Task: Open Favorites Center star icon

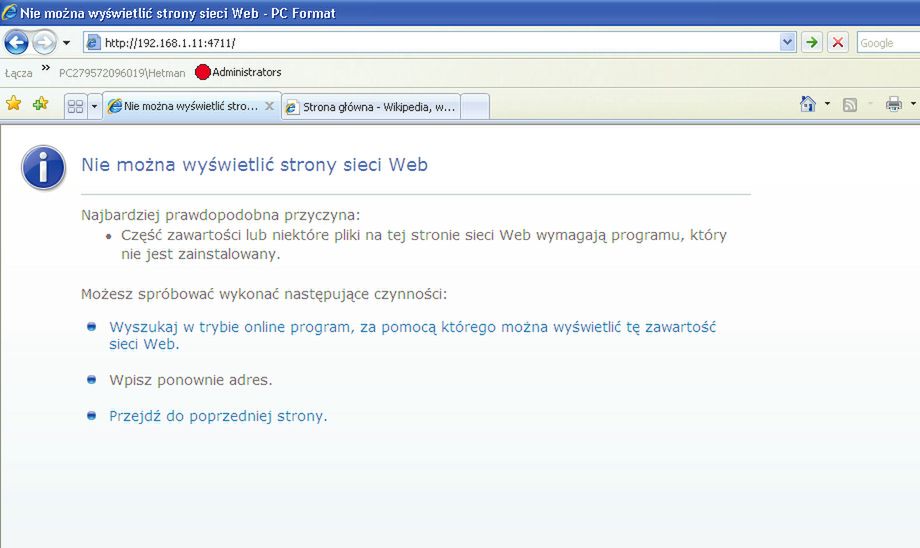Action: pyautogui.click(x=13, y=104)
